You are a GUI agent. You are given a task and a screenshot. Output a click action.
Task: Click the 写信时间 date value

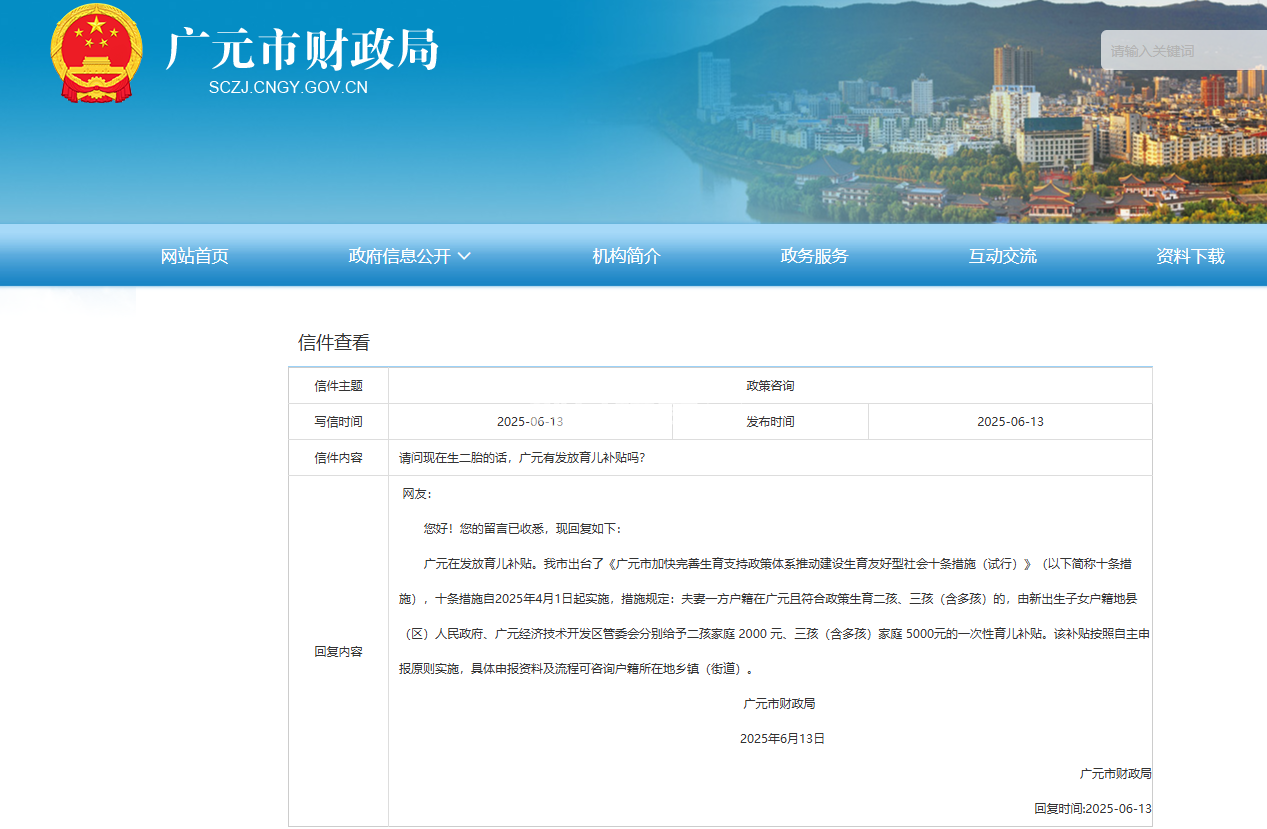[x=530, y=422]
